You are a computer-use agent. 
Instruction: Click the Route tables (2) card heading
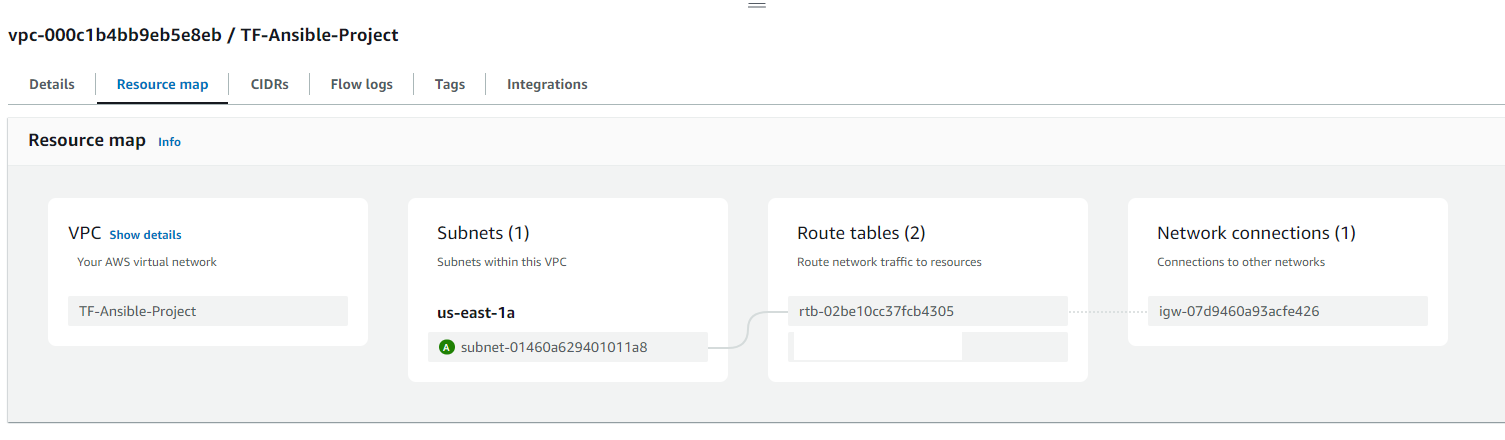[x=861, y=233]
